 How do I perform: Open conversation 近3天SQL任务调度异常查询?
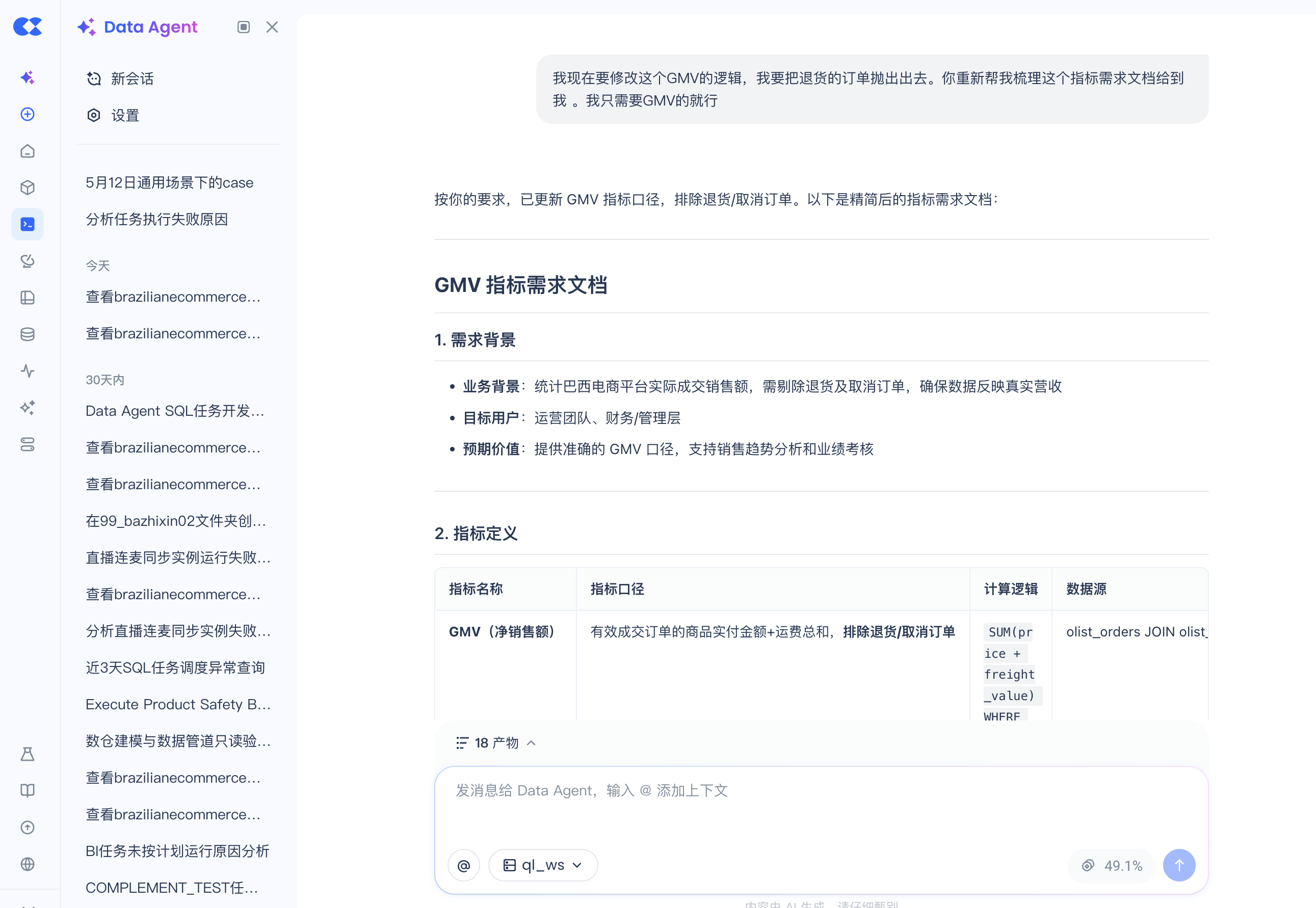(175, 668)
